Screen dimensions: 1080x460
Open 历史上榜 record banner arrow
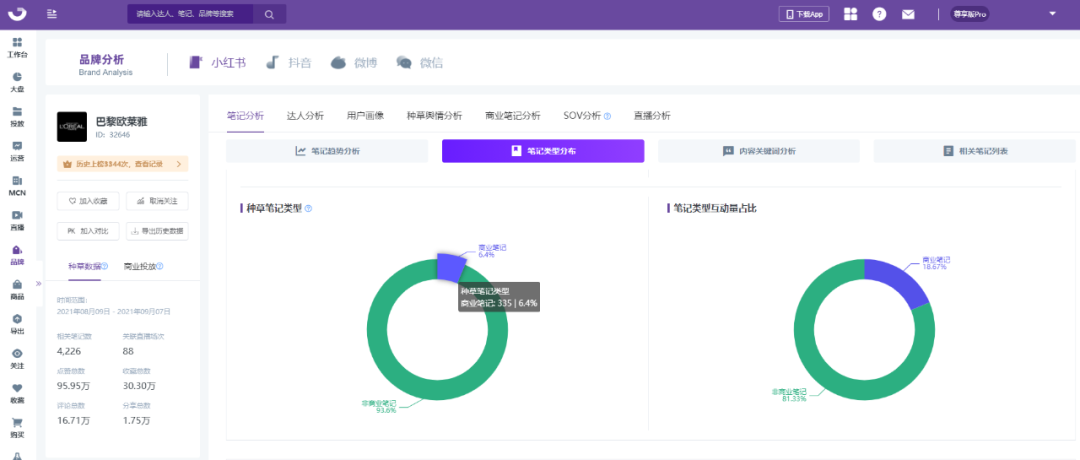179,164
